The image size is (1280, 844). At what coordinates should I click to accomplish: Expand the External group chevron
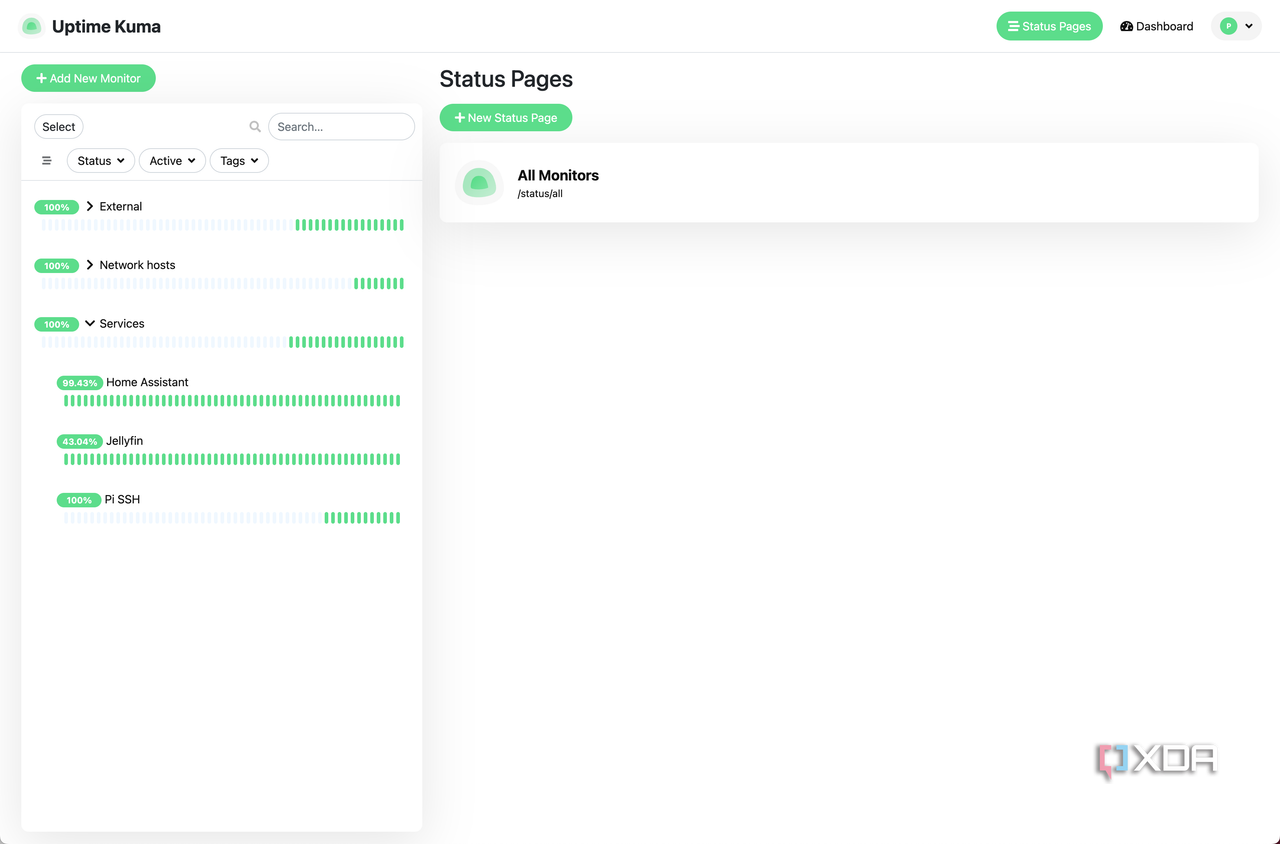pos(90,206)
